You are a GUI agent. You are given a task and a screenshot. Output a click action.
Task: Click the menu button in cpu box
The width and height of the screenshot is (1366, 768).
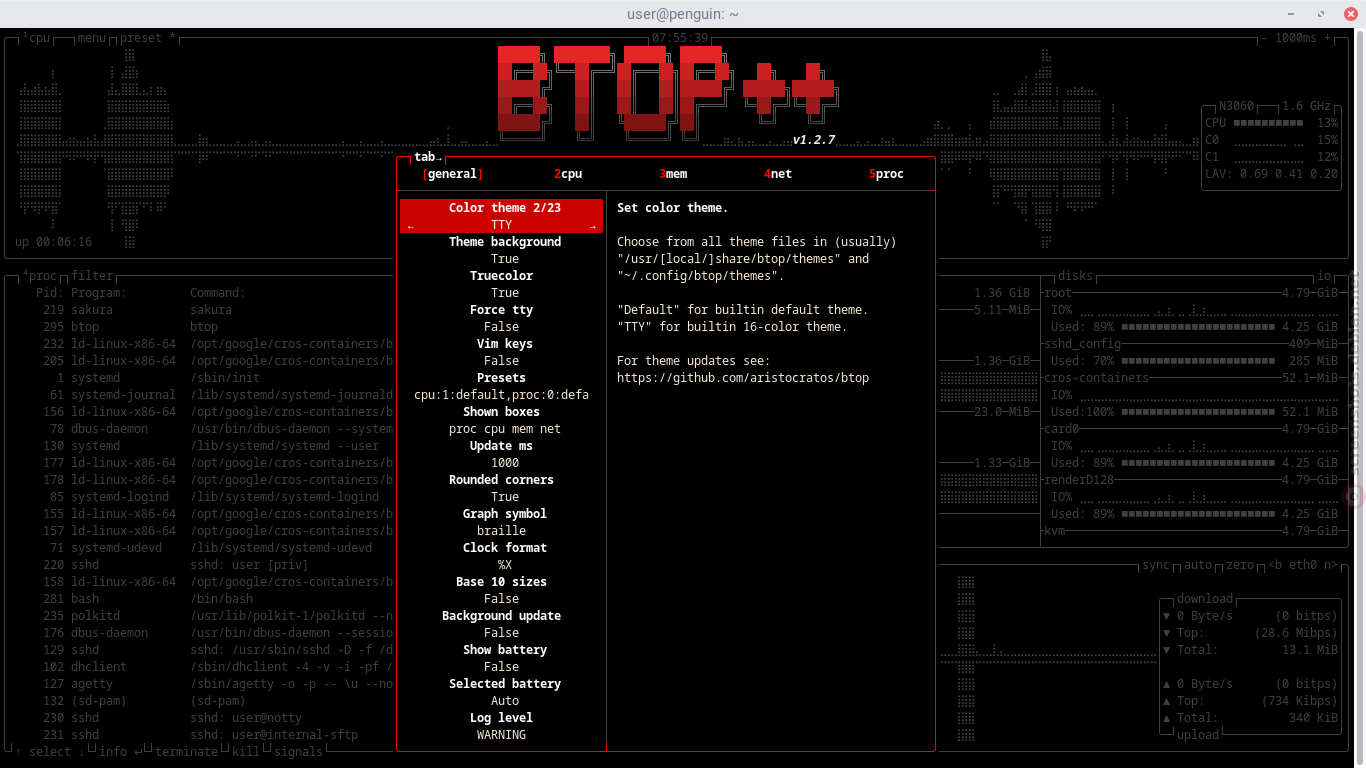92,38
